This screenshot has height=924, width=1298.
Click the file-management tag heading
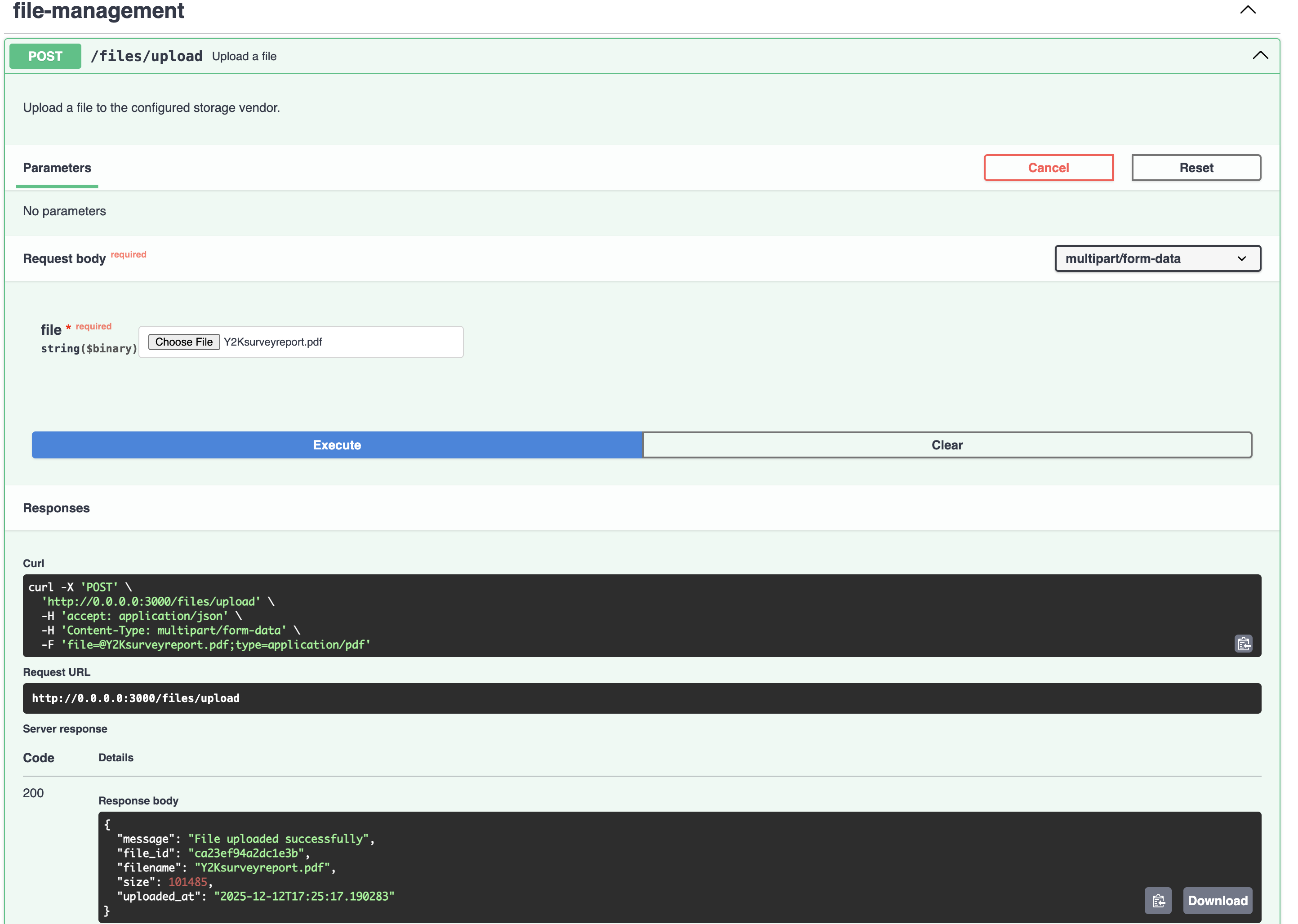point(98,11)
